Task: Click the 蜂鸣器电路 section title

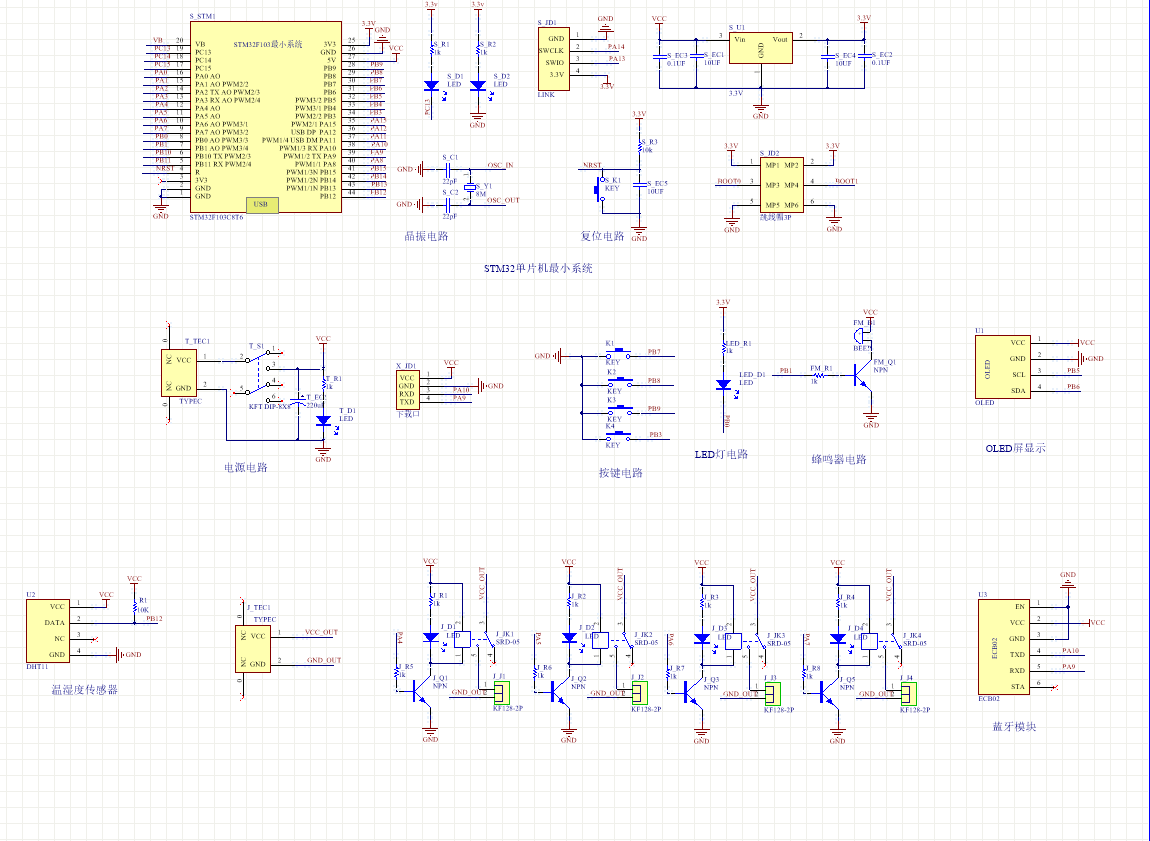Action: point(839,459)
